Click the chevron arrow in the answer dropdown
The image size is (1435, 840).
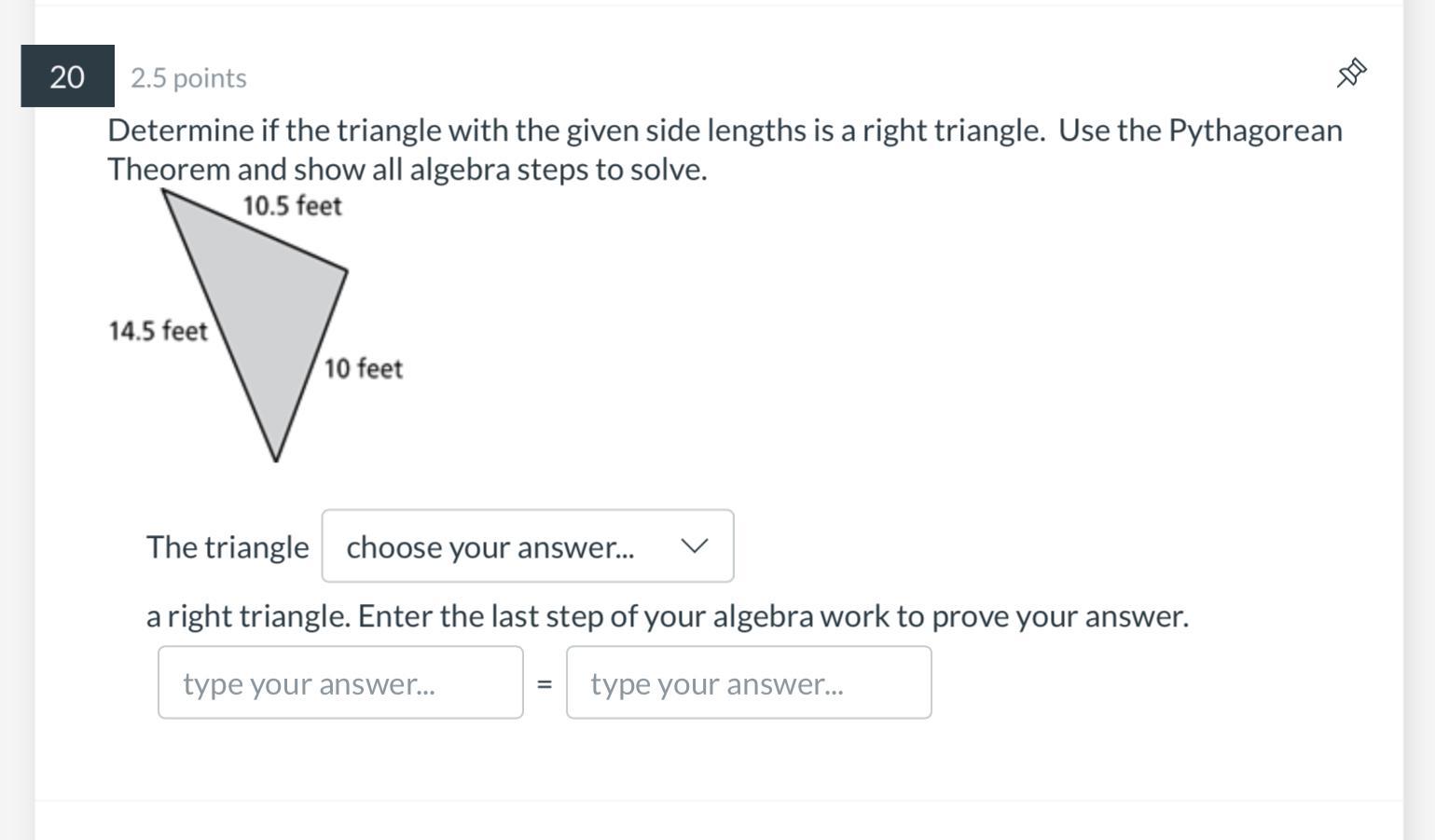click(694, 546)
